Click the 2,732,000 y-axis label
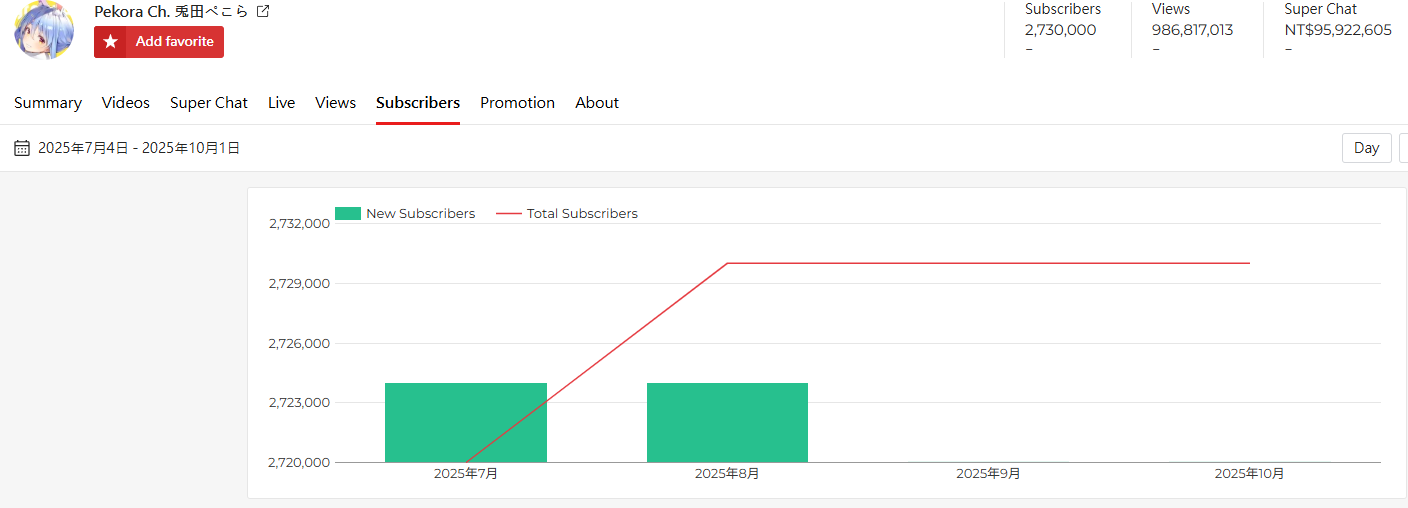 [299, 224]
